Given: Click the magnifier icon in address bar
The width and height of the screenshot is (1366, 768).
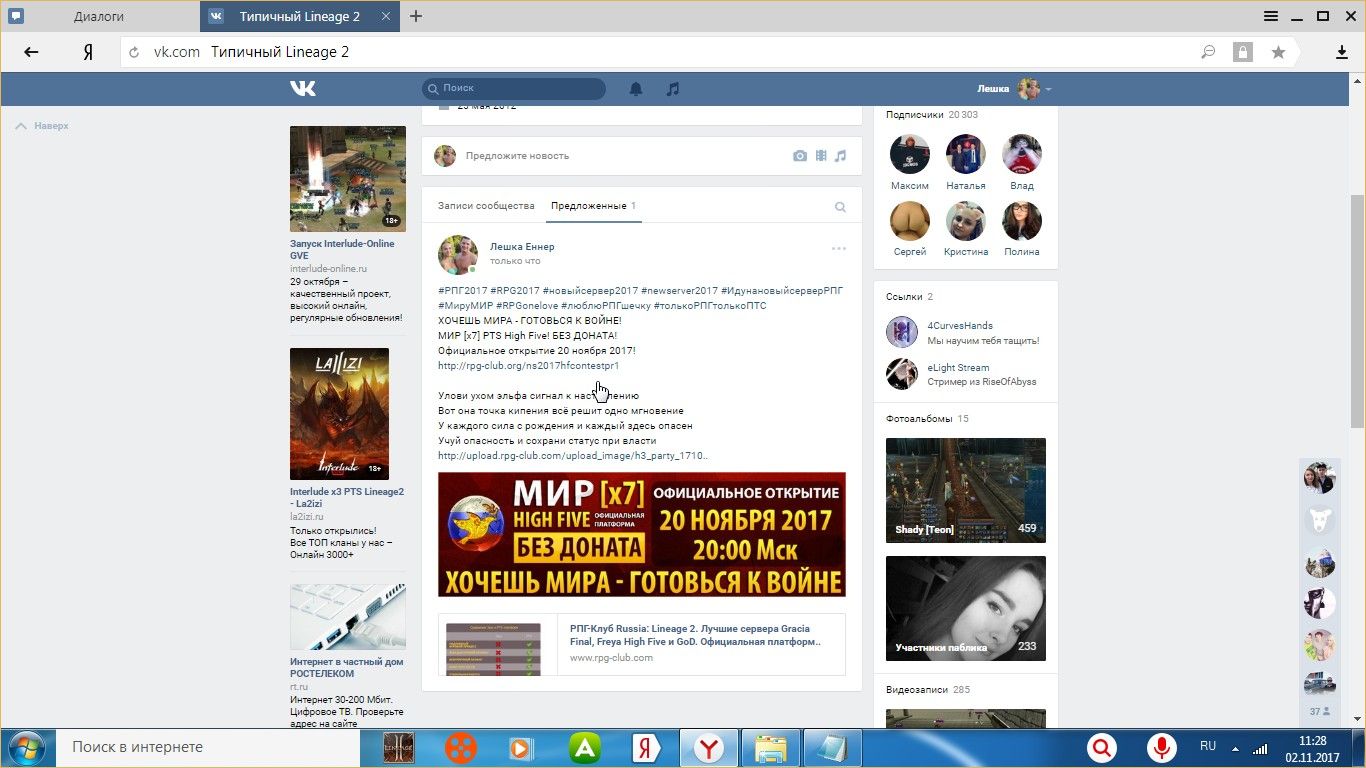Looking at the screenshot, I should [x=1209, y=52].
